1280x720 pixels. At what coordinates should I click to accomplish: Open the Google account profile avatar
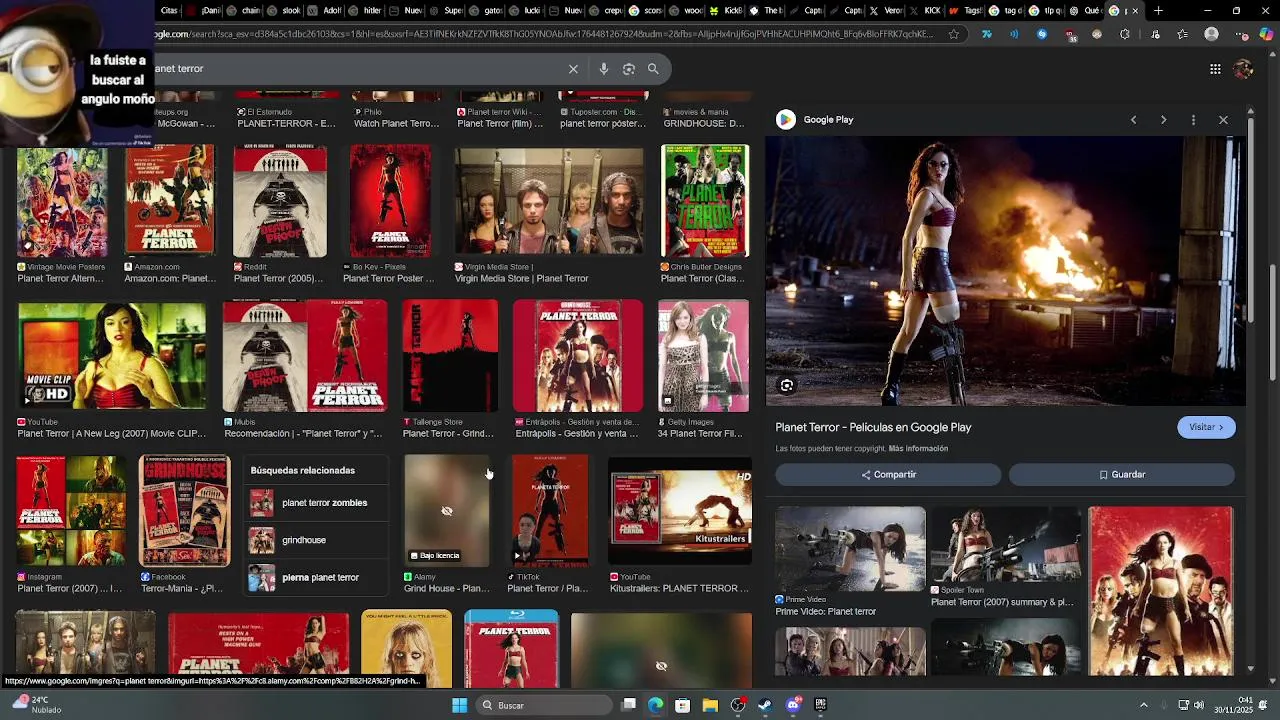coord(1243,69)
